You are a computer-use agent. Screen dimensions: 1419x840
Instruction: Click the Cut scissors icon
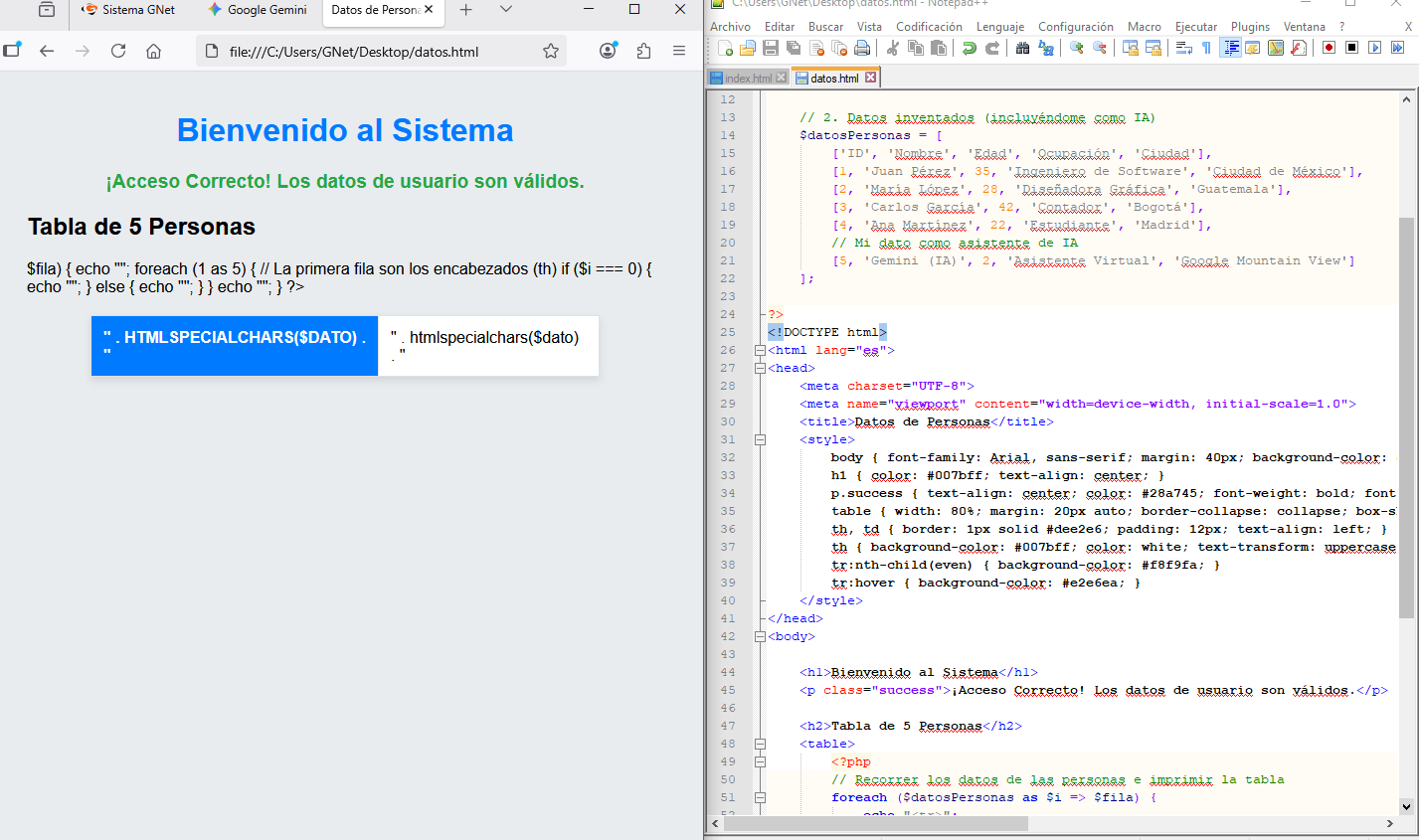(892, 48)
